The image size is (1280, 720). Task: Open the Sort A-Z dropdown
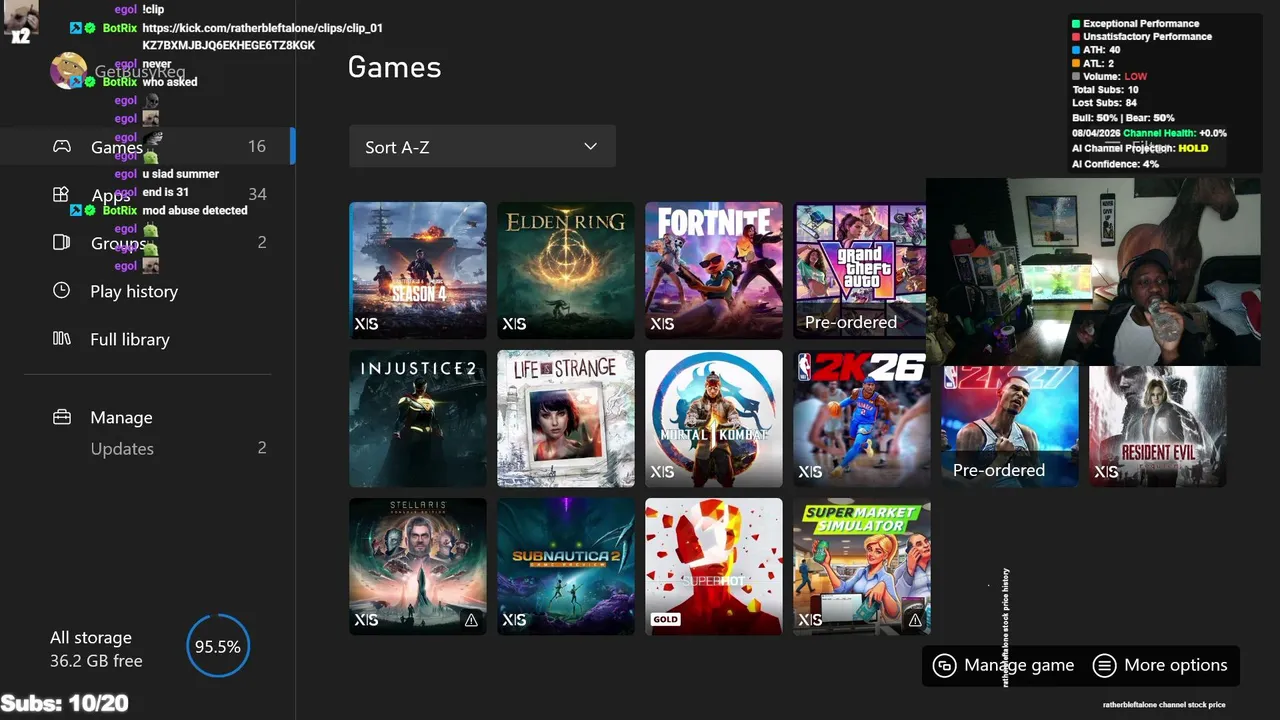[482, 147]
